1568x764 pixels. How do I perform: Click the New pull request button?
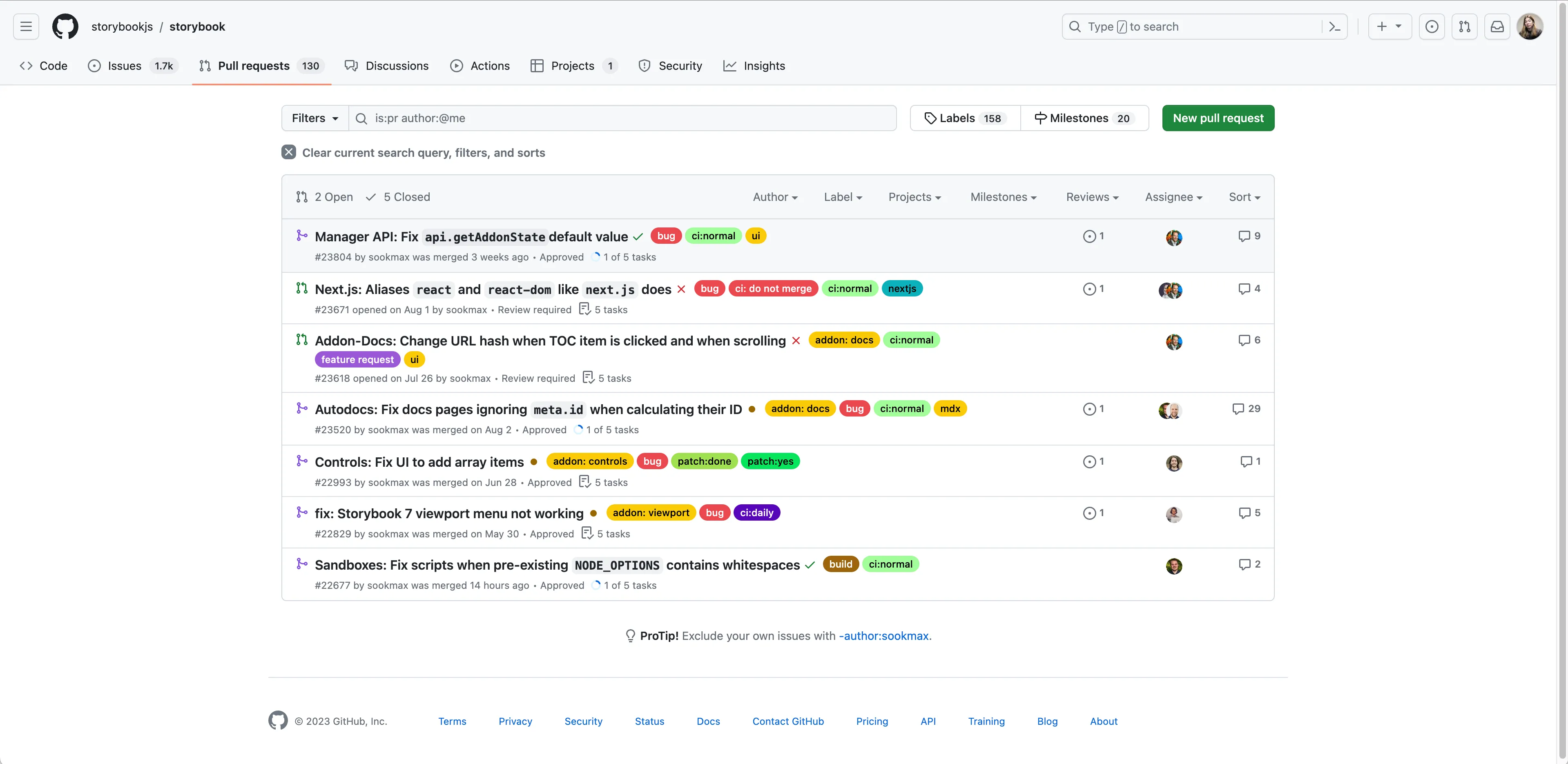click(1218, 118)
